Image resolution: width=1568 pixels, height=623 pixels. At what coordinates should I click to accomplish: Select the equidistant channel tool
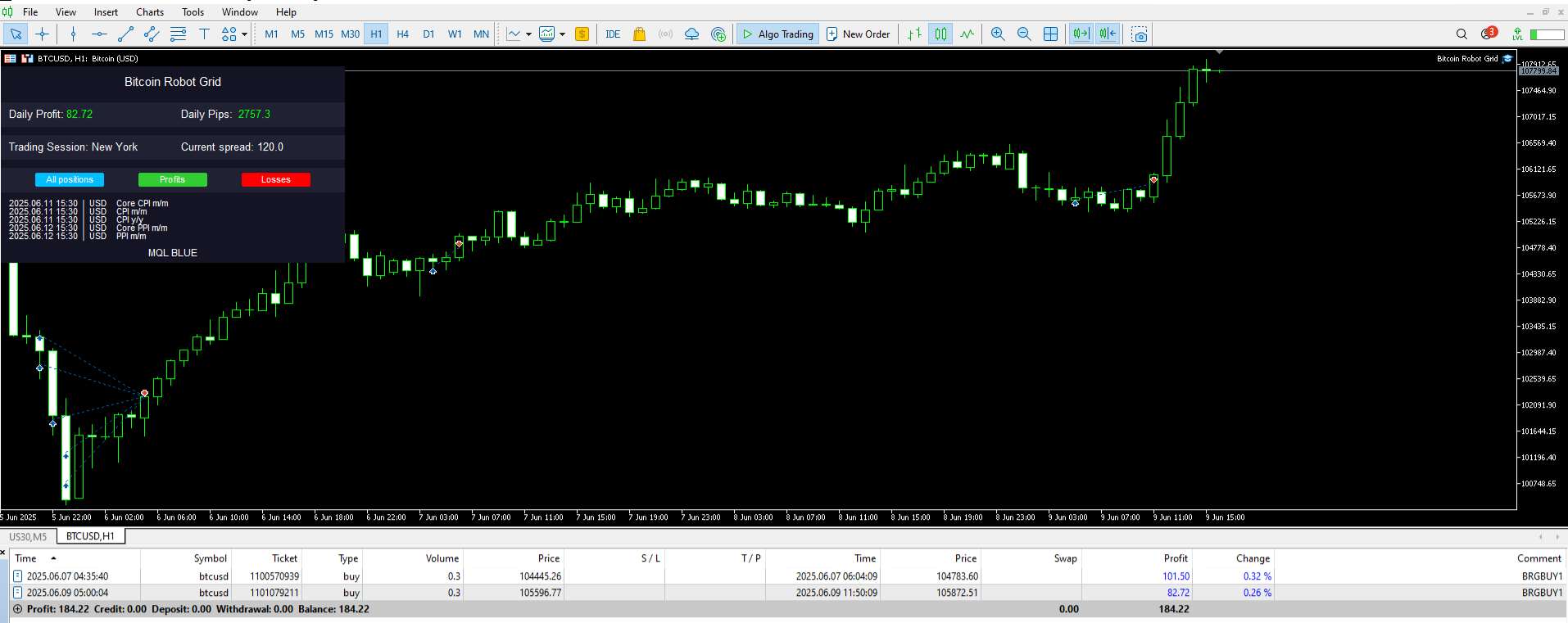point(152,34)
